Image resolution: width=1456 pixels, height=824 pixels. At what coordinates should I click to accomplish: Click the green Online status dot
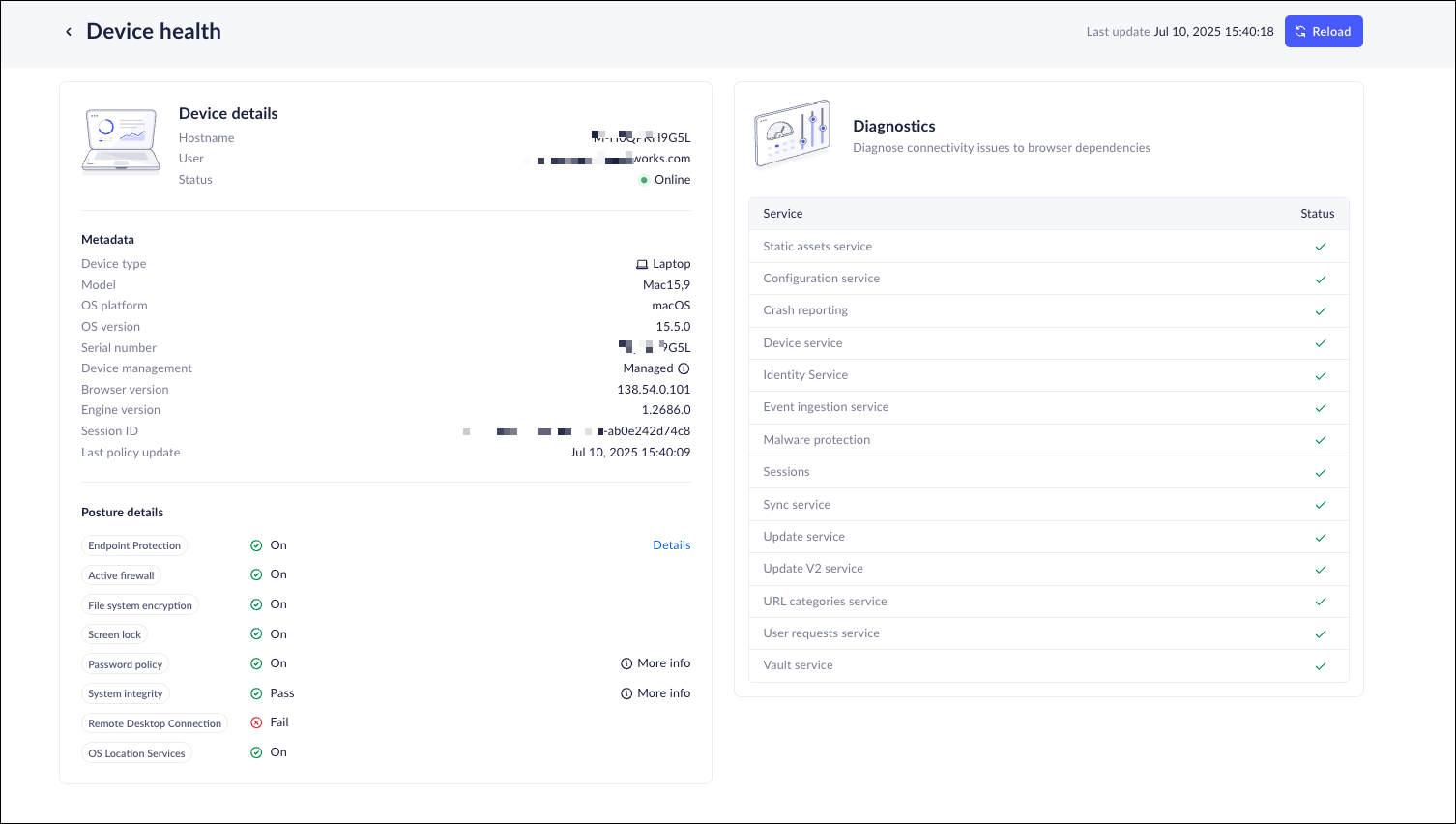click(644, 180)
